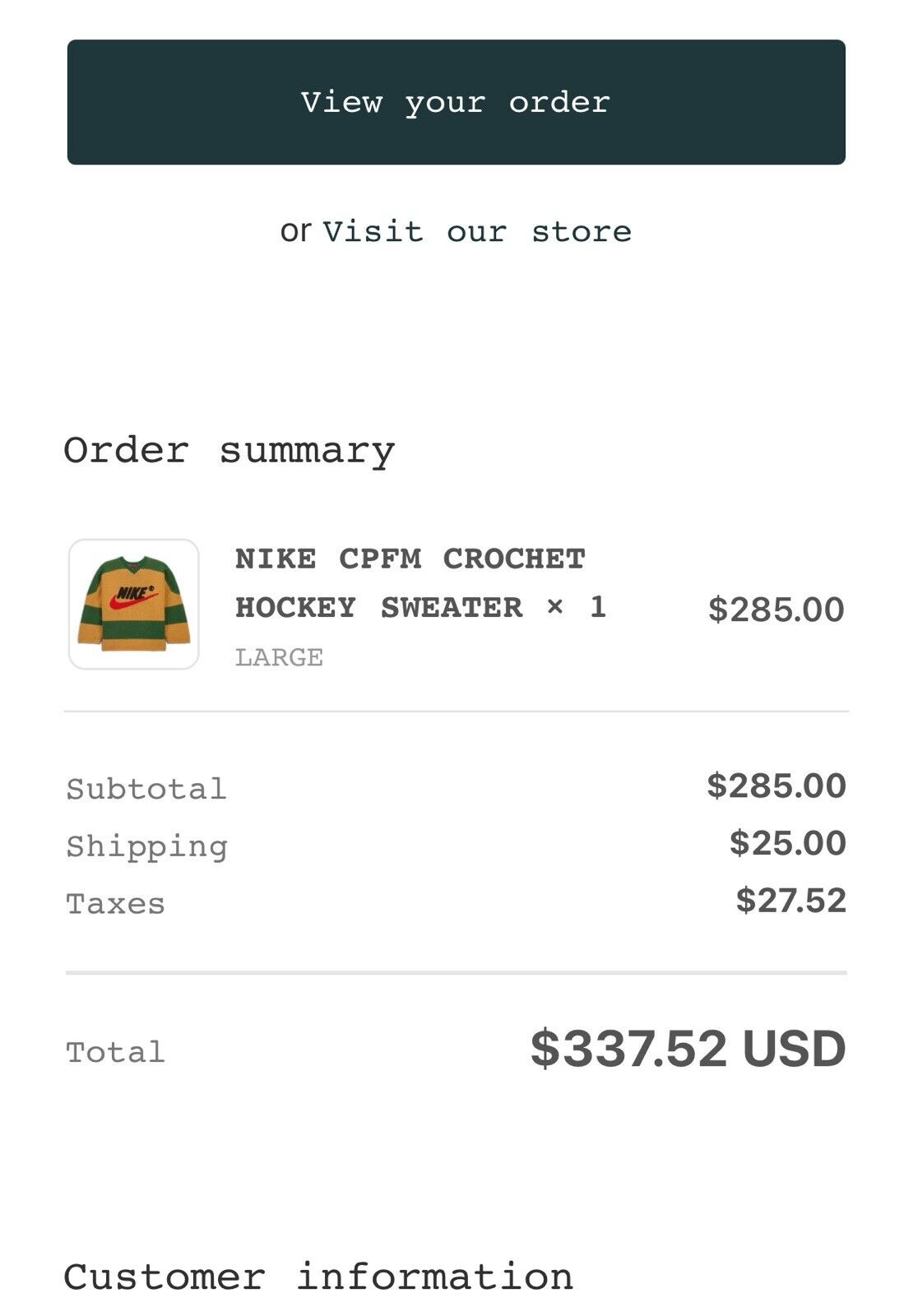Click the word or before store link
The width and height of the screenshot is (913, 1316).
(x=295, y=231)
